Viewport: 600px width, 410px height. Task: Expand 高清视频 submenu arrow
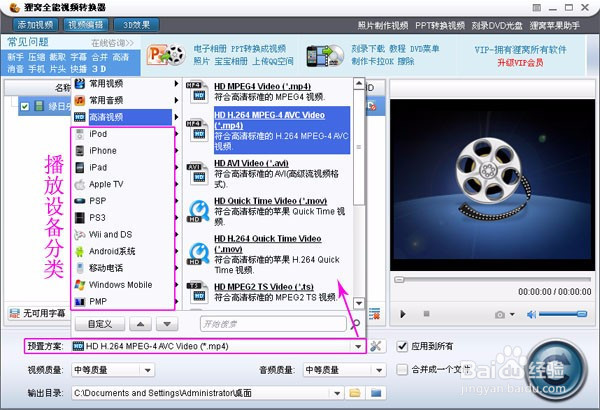point(176,117)
